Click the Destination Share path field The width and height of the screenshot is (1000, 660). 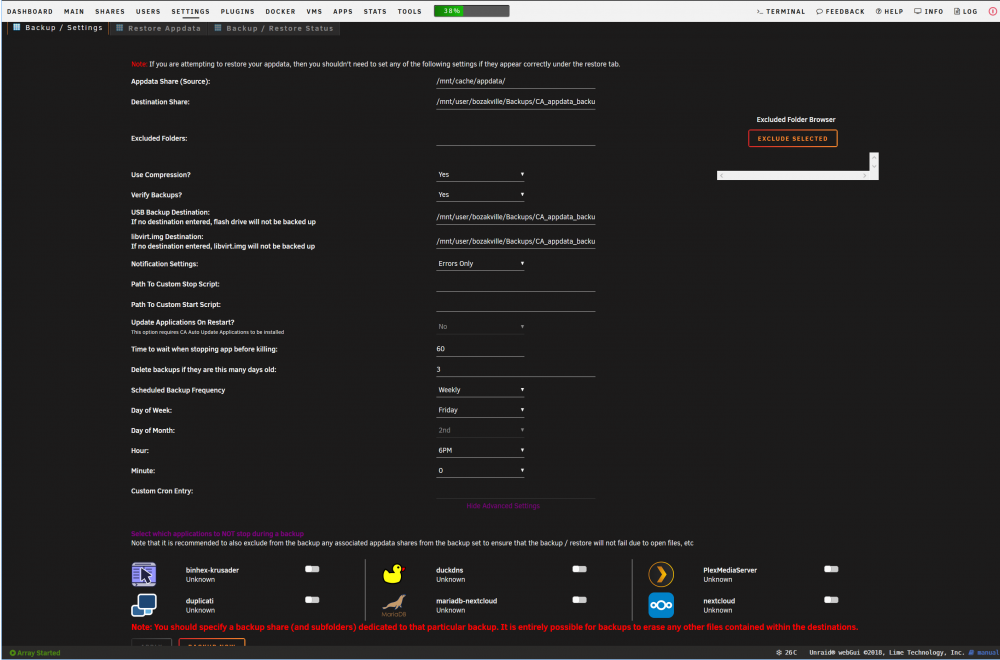coord(515,102)
